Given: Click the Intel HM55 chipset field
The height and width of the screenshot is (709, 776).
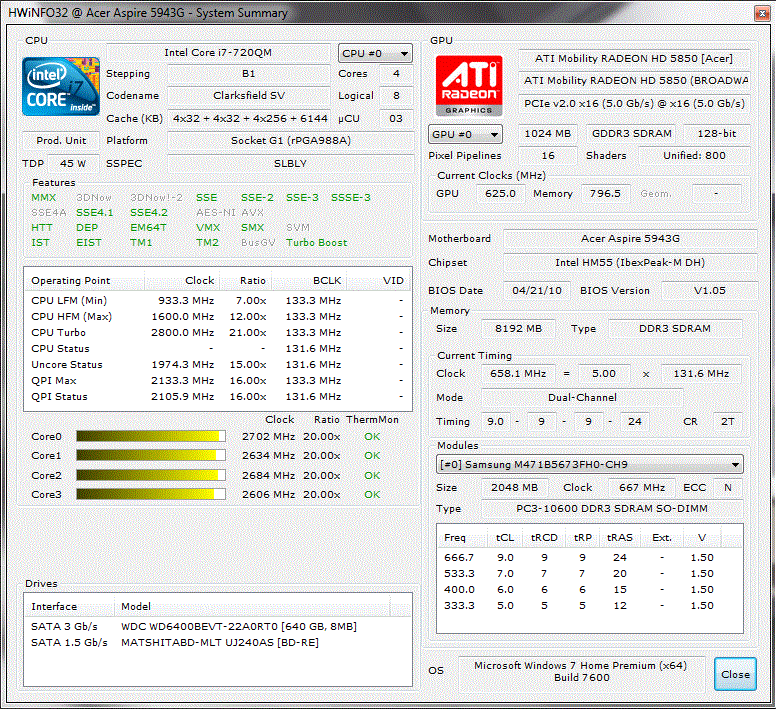Looking at the screenshot, I should tap(630, 262).
